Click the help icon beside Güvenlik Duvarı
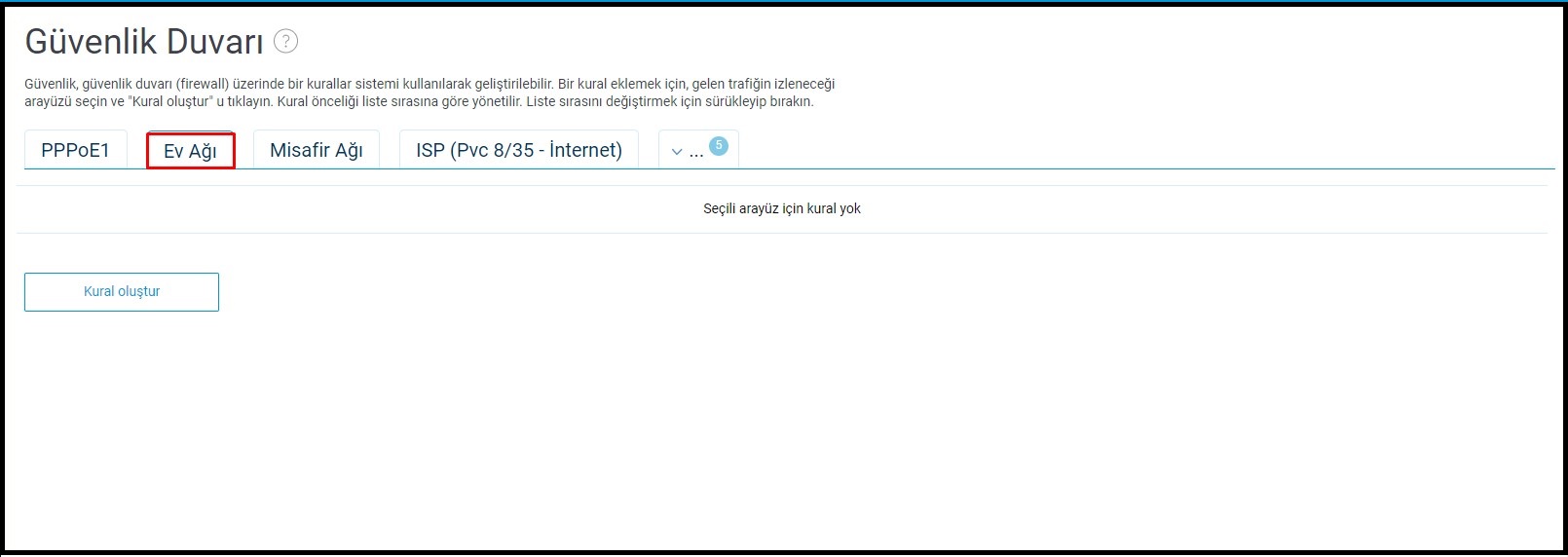Viewport: 1568px width, 557px height. [285, 41]
